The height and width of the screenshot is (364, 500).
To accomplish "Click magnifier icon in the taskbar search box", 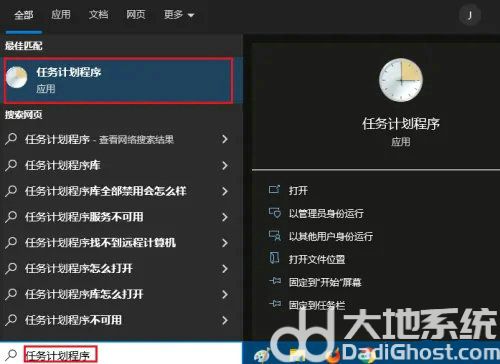I will pos(11,355).
